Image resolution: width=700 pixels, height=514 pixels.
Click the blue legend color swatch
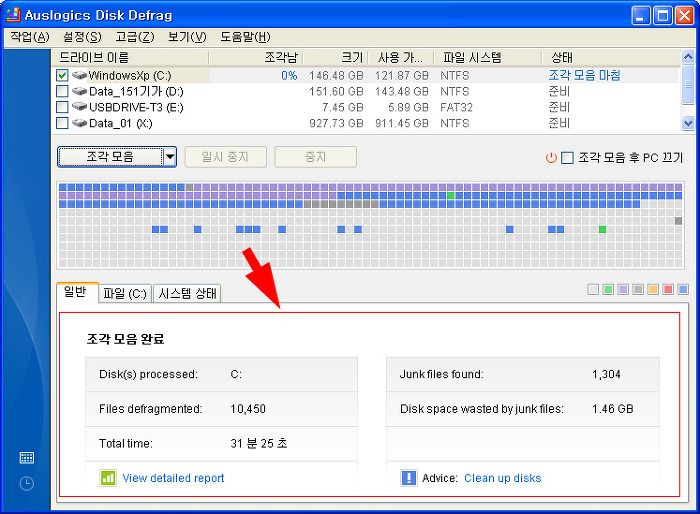tap(683, 289)
